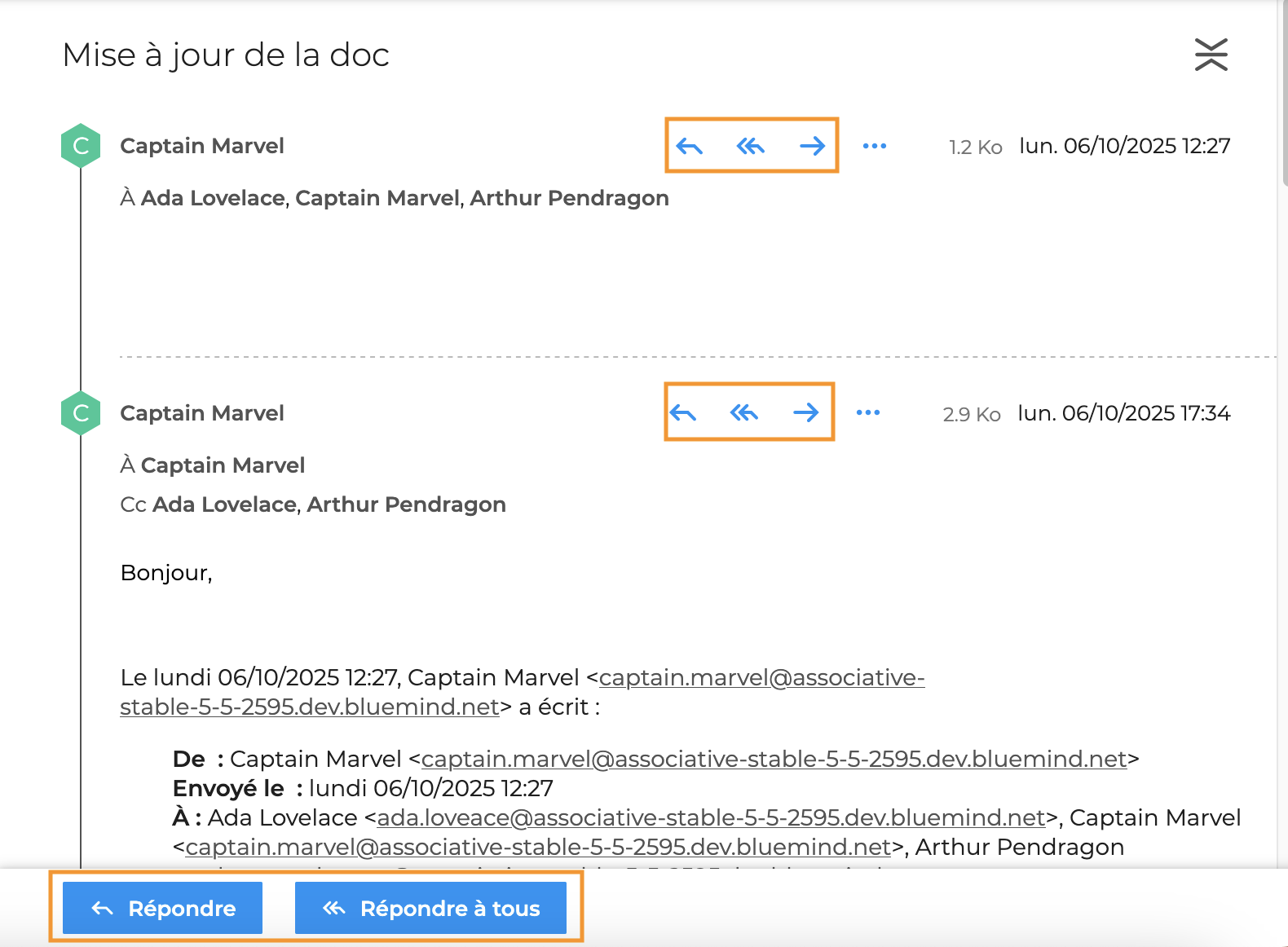Click second message's Captain Marvel avatar
1288x947 pixels.
coord(81,413)
